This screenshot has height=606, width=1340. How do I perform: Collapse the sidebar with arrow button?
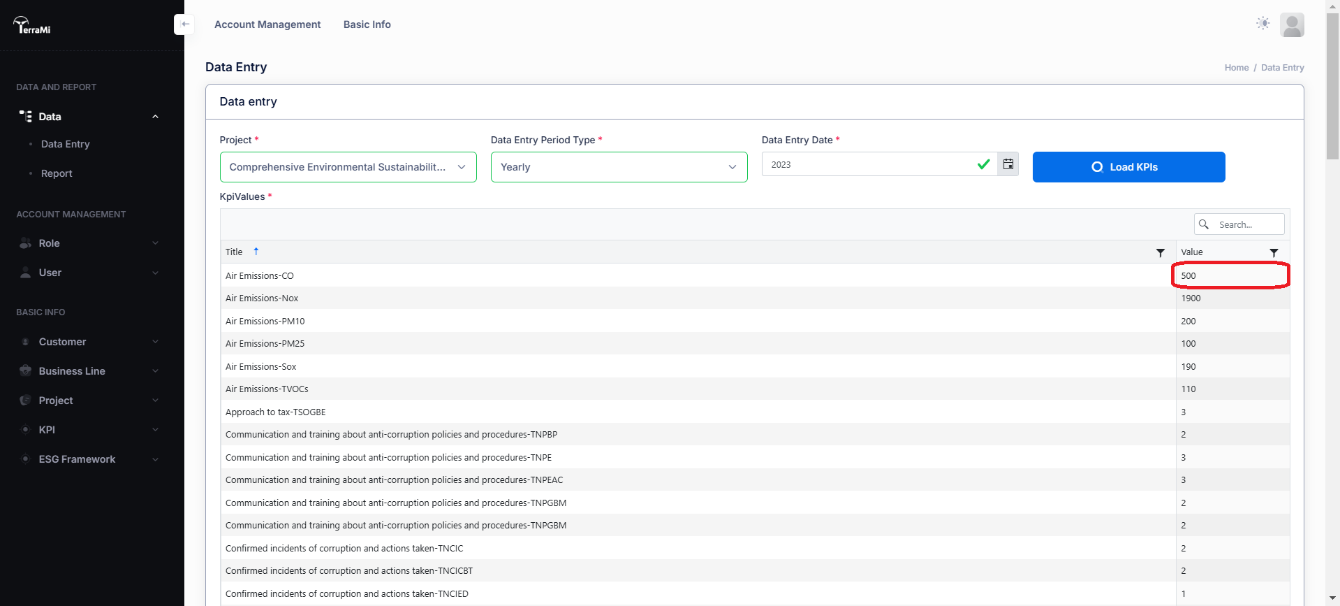[x=184, y=24]
